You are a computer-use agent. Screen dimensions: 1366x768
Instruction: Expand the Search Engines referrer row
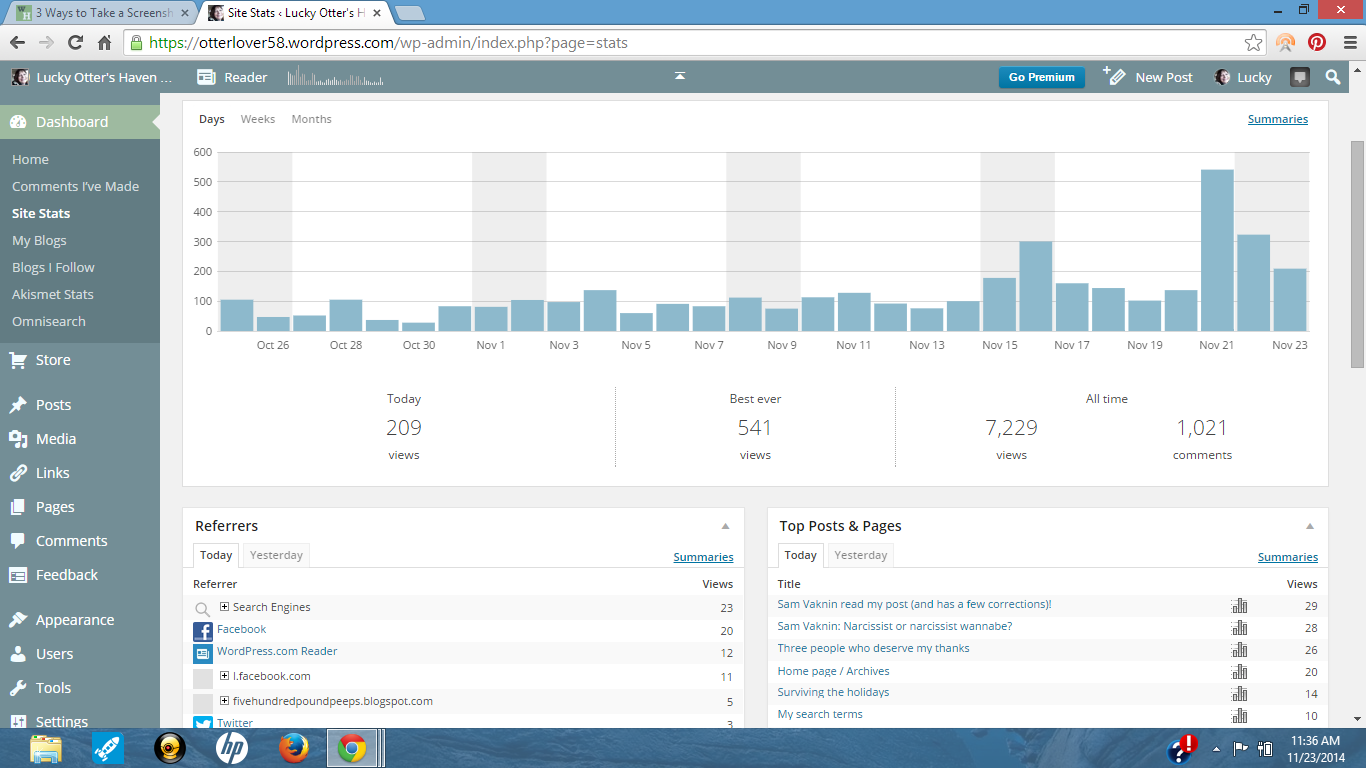tap(224, 607)
